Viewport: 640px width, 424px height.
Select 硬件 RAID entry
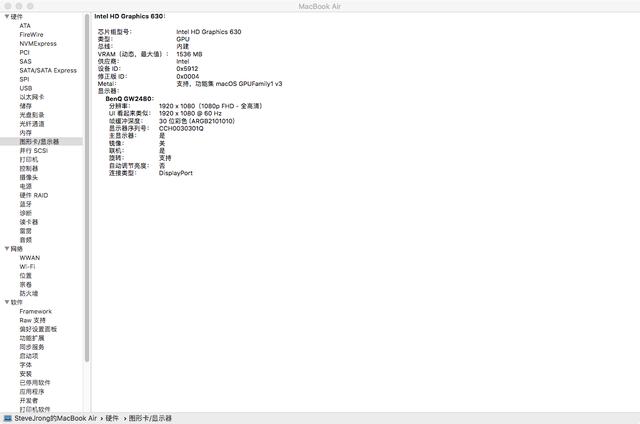[34, 195]
